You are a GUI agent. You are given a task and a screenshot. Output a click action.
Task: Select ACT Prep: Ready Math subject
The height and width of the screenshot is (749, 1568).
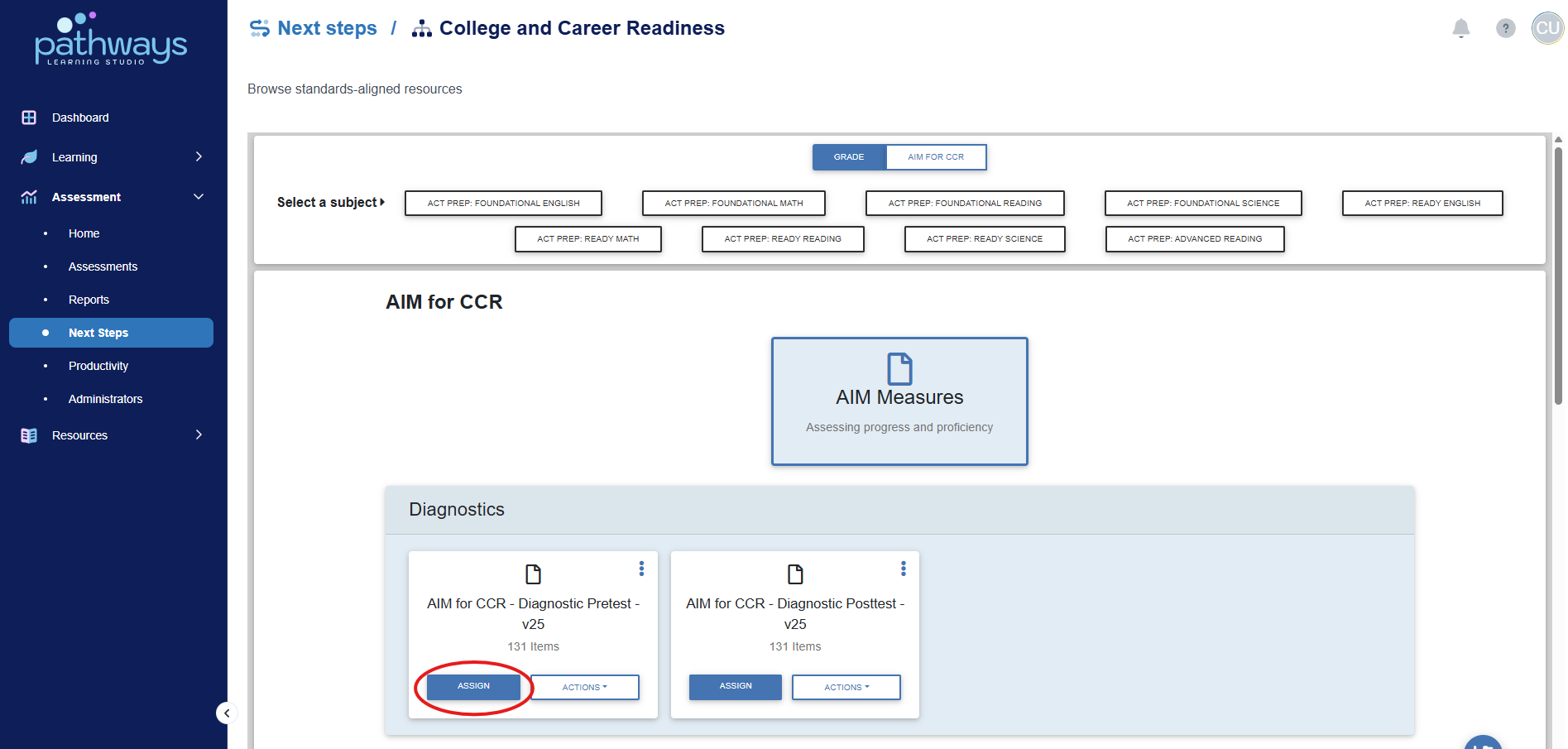pyautogui.click(x=588, y=238)
